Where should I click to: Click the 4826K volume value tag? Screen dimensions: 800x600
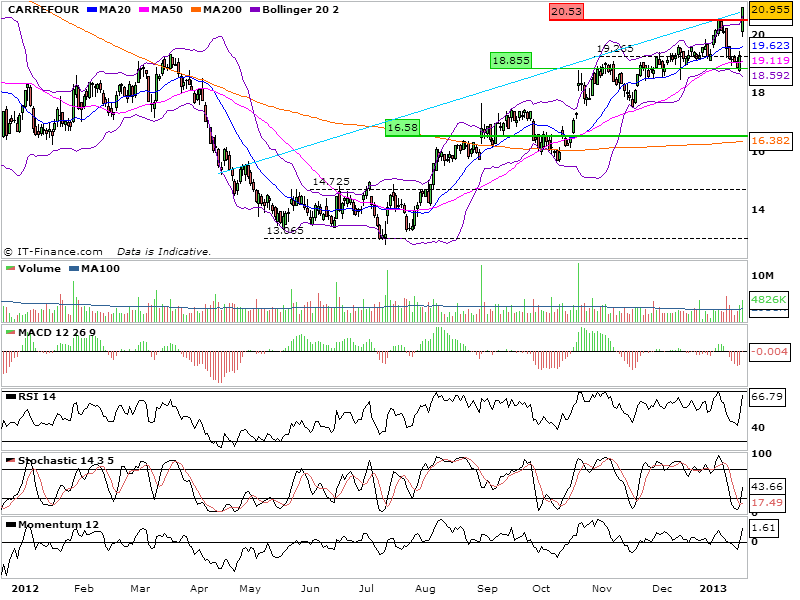pyautogui.click(x=769, y=299)
